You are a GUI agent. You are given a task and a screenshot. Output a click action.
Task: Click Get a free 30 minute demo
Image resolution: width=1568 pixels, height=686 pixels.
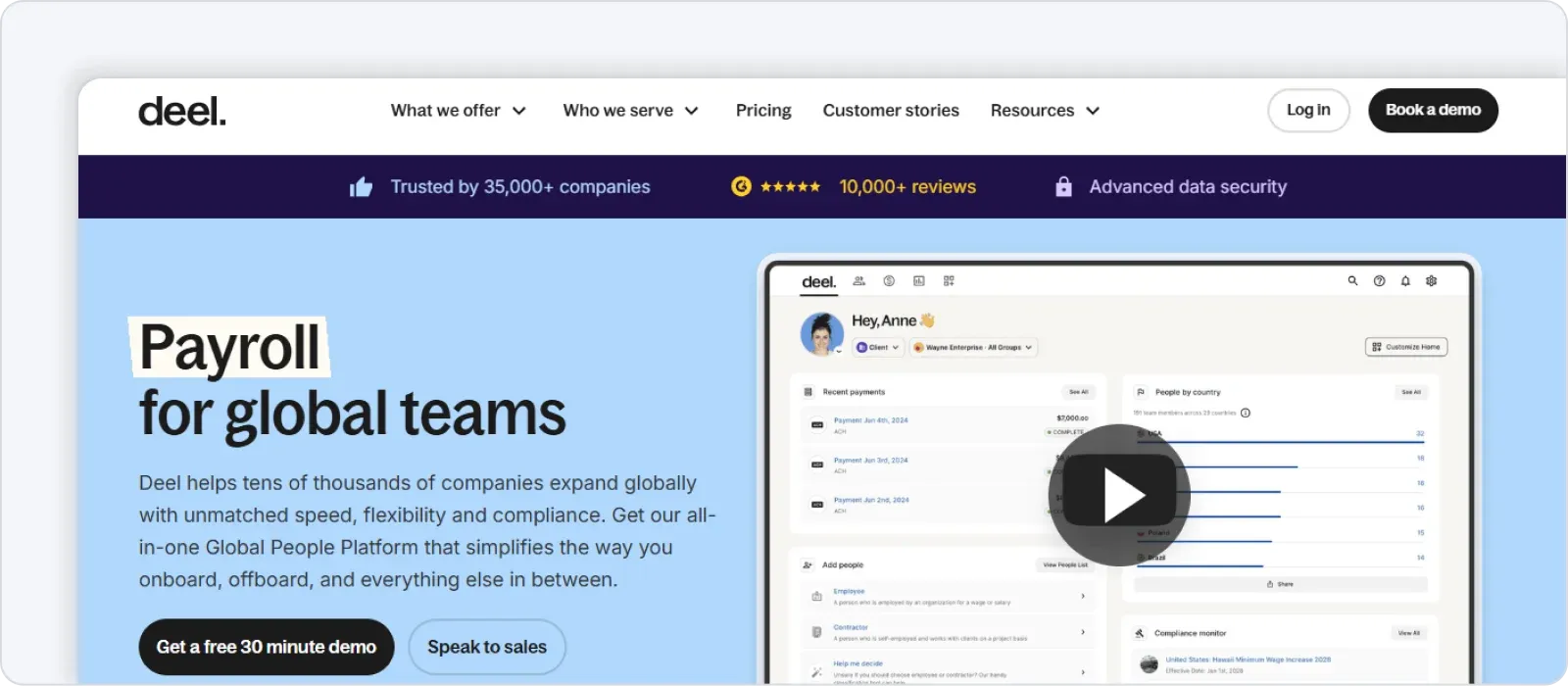(267, 647)
